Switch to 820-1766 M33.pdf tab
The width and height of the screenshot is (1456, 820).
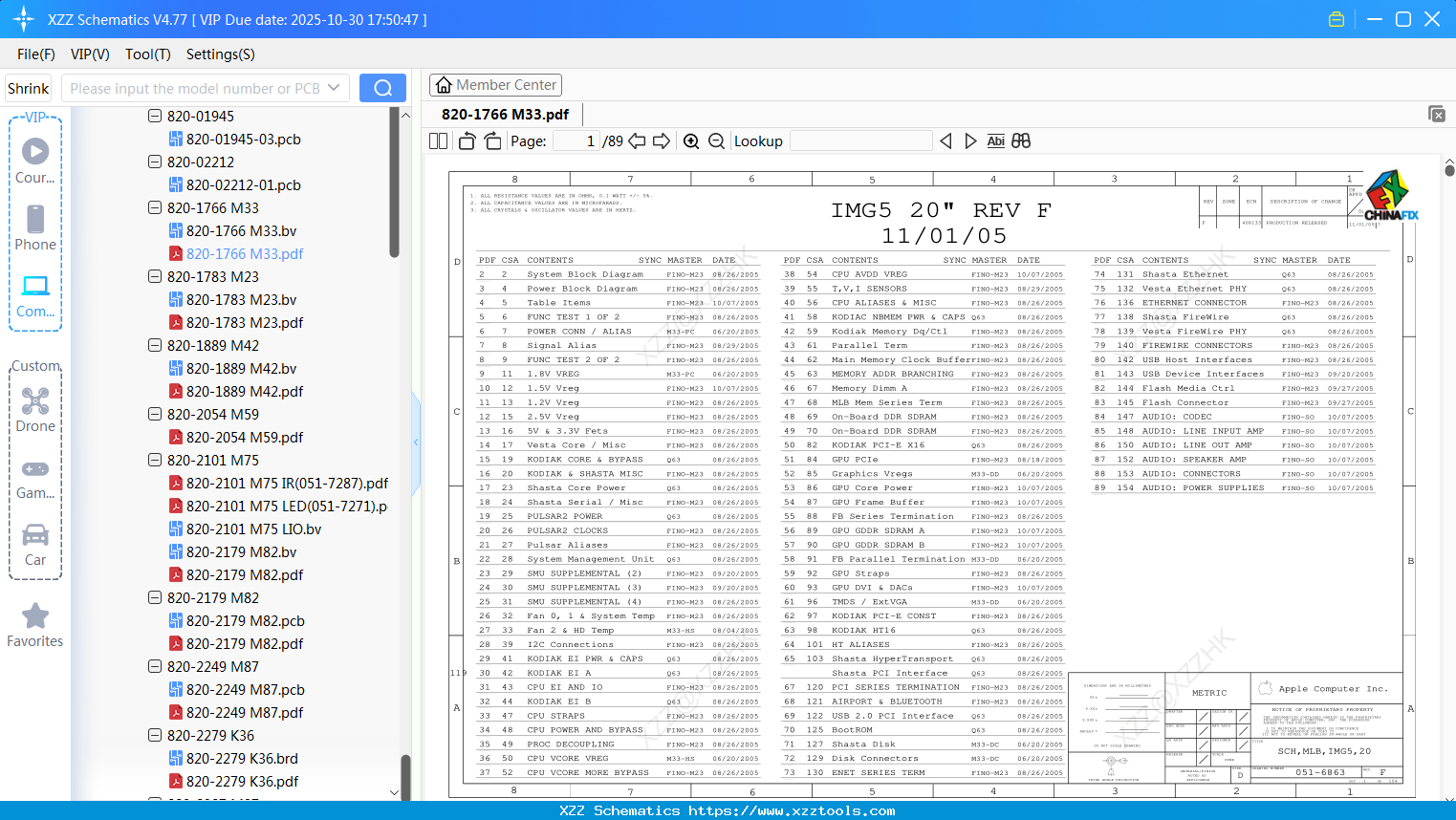pyautogui.click(x=505, y=114)
